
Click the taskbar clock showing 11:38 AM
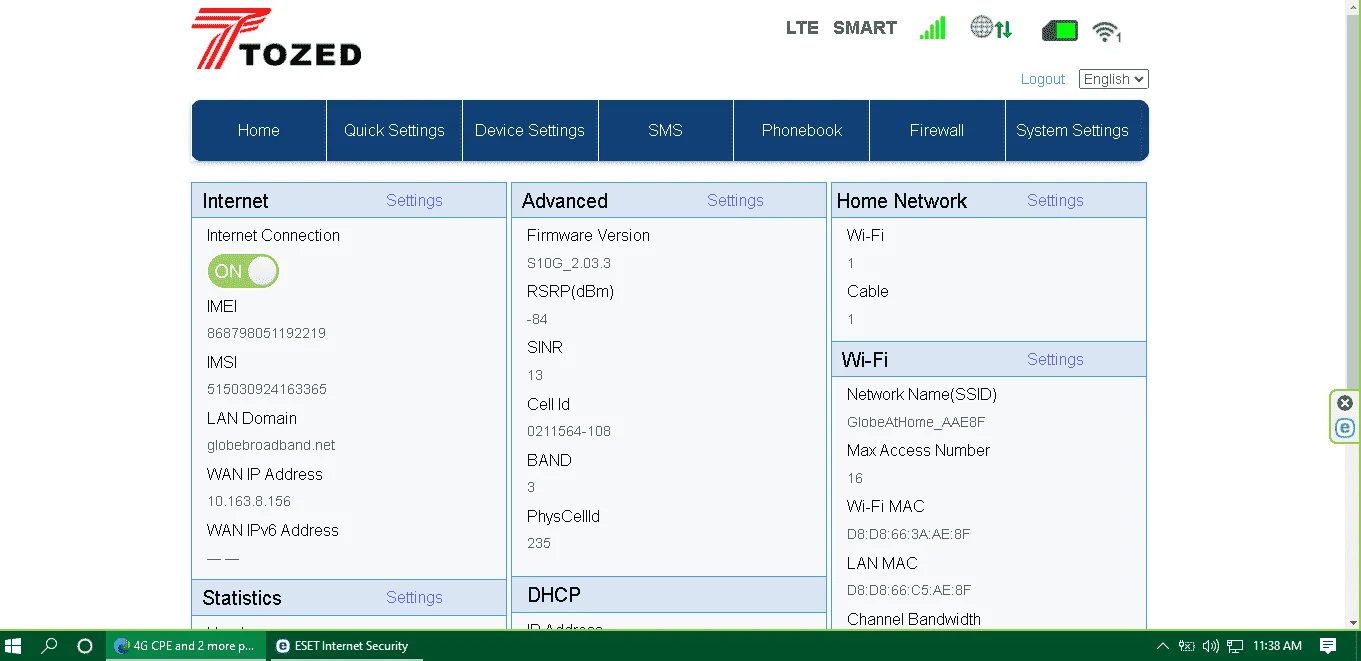click(1277, 646)
